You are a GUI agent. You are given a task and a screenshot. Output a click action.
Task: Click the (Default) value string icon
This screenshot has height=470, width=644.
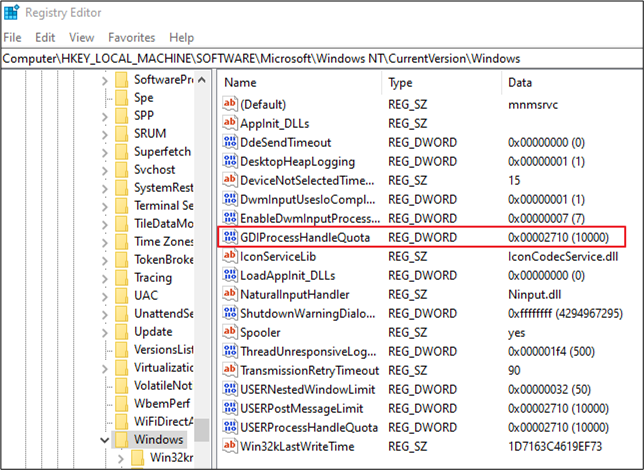230,104
